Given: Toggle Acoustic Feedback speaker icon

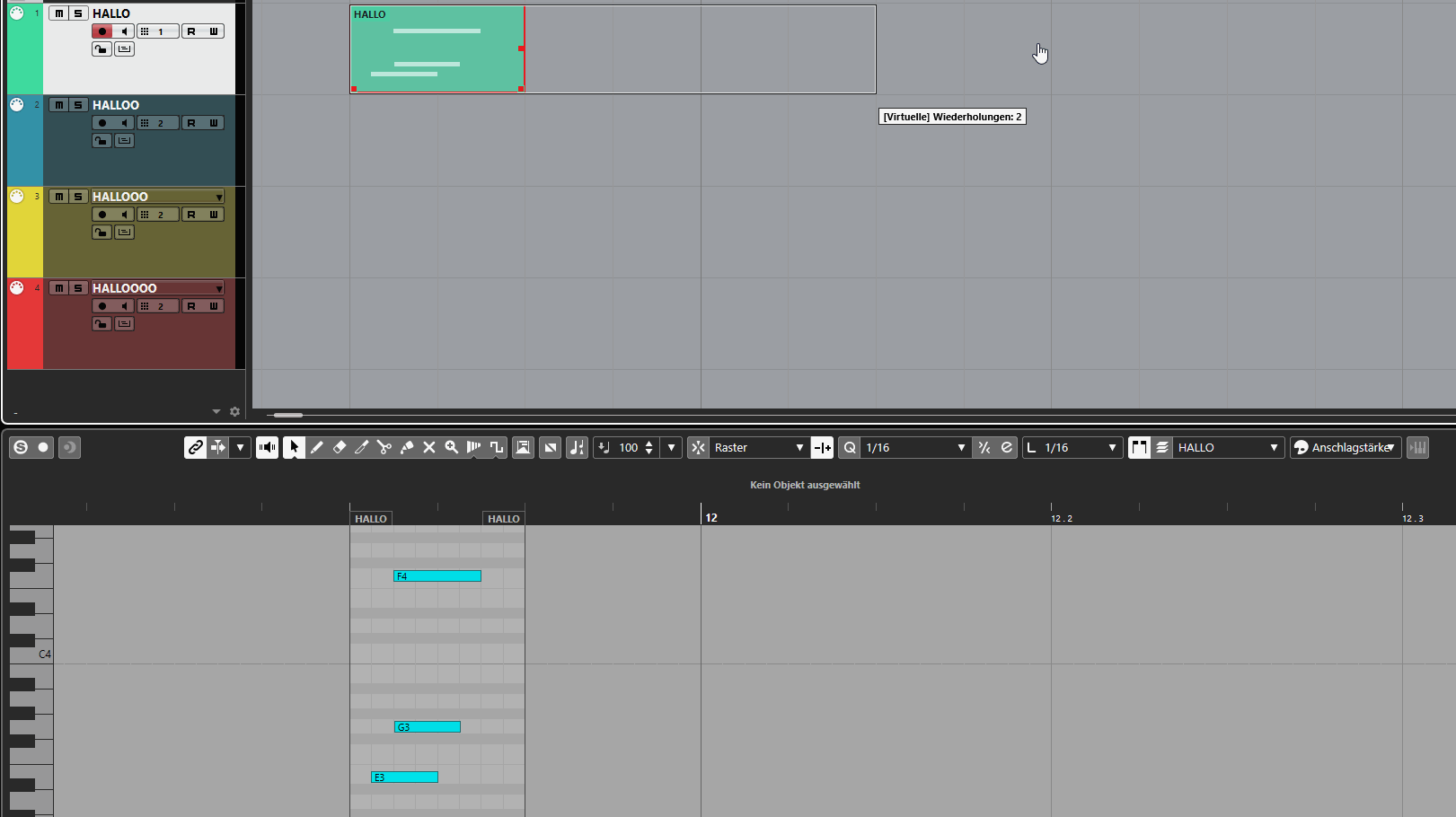Looking at the screenshot, I should 267,447.
